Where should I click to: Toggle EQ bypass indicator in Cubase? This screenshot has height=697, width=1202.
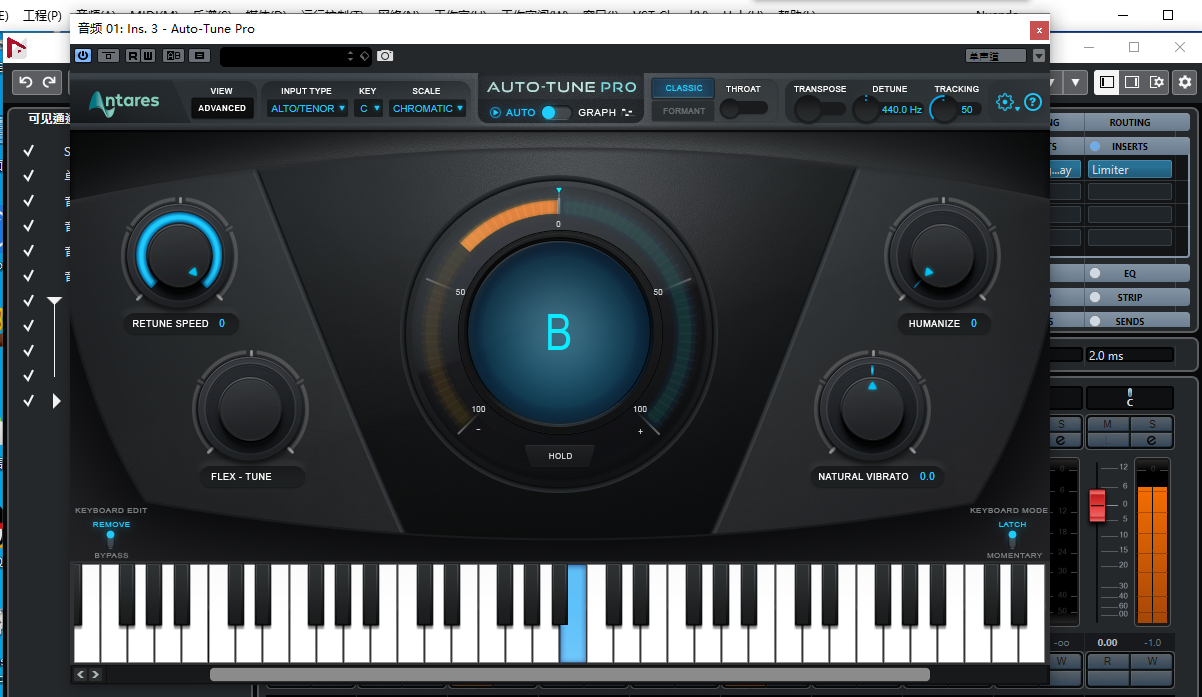1094,273
